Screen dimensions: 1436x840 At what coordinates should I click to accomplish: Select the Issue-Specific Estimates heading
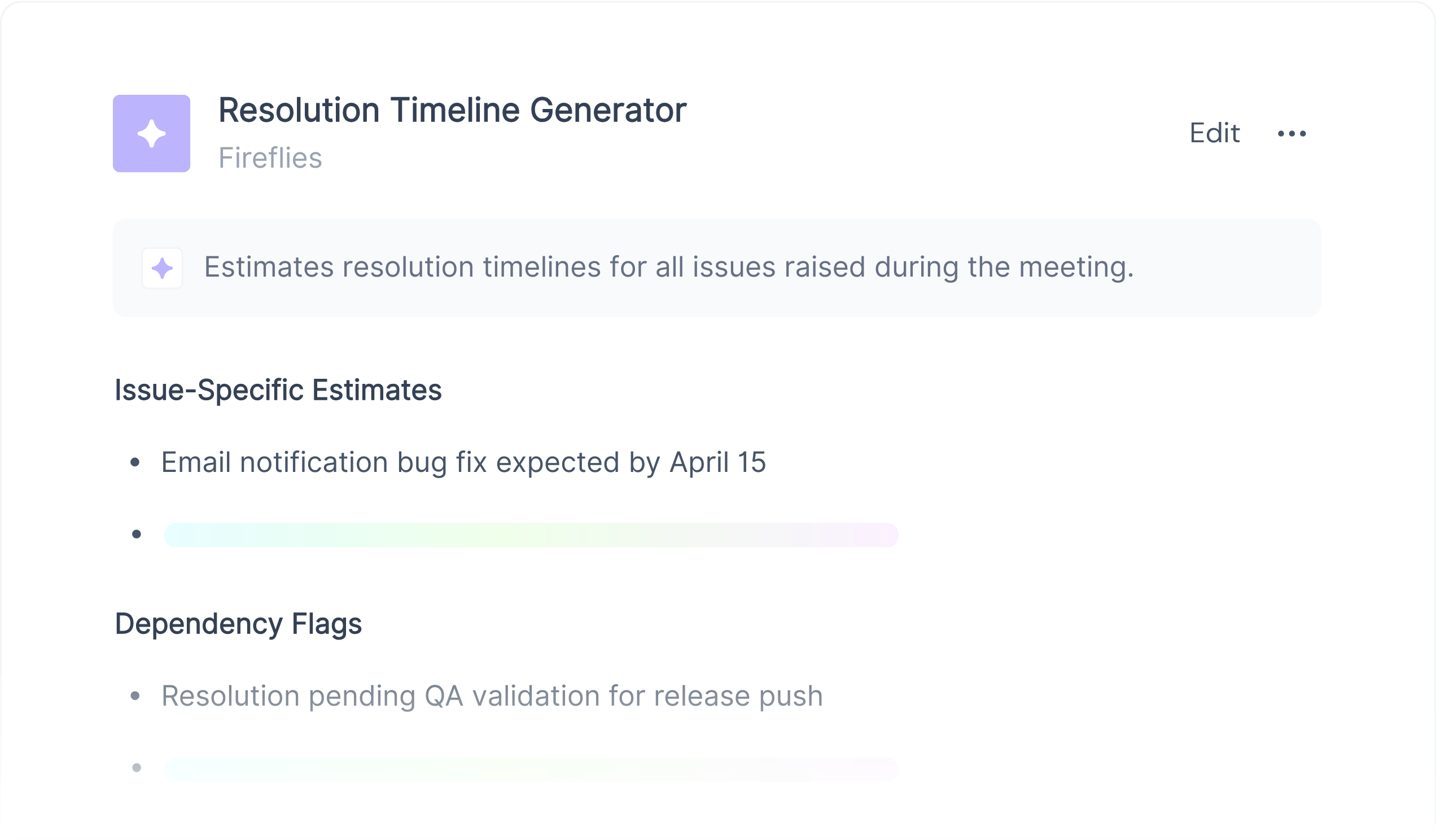(x=278, y=391)
